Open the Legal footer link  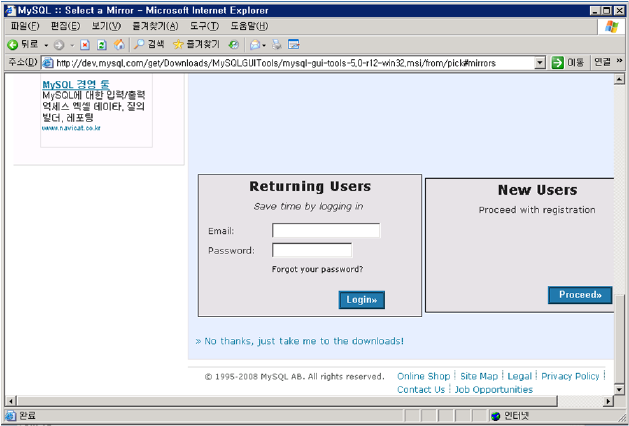(x=519, y=376)
